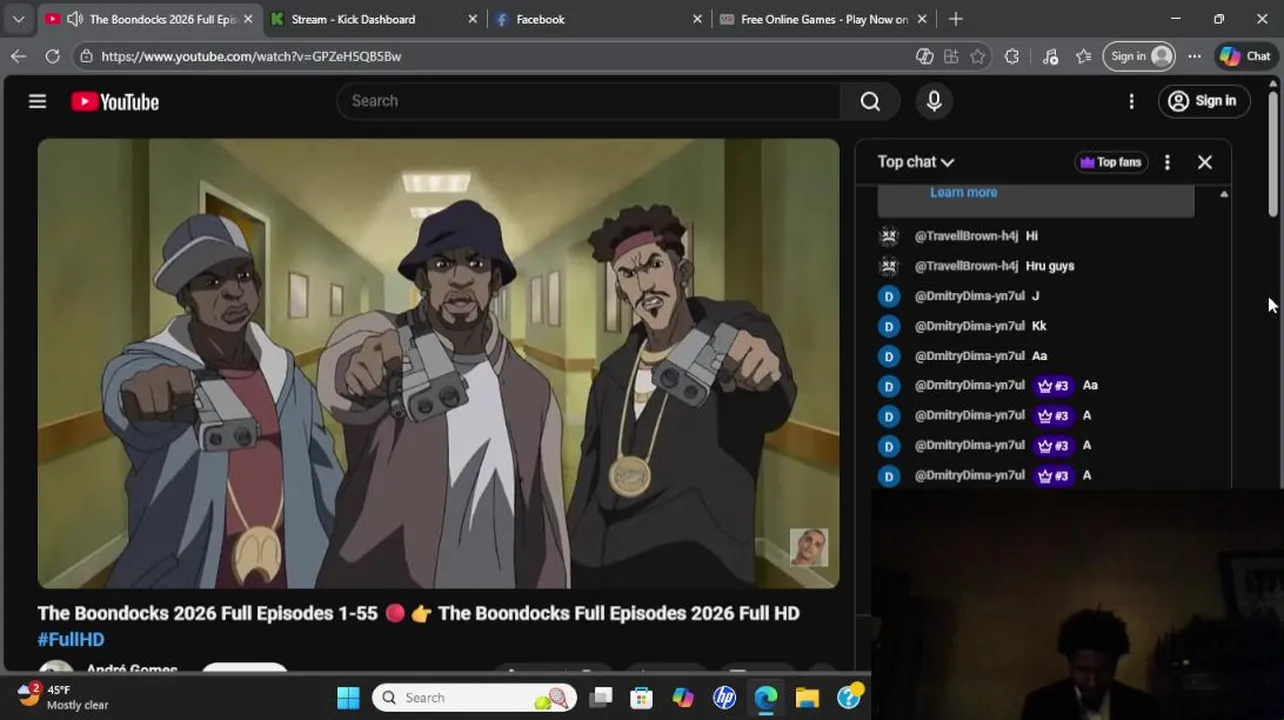Sign in to YouTube
Image resolution: width=1284 pixels, height=720 pixels.
pos(1203,101)
